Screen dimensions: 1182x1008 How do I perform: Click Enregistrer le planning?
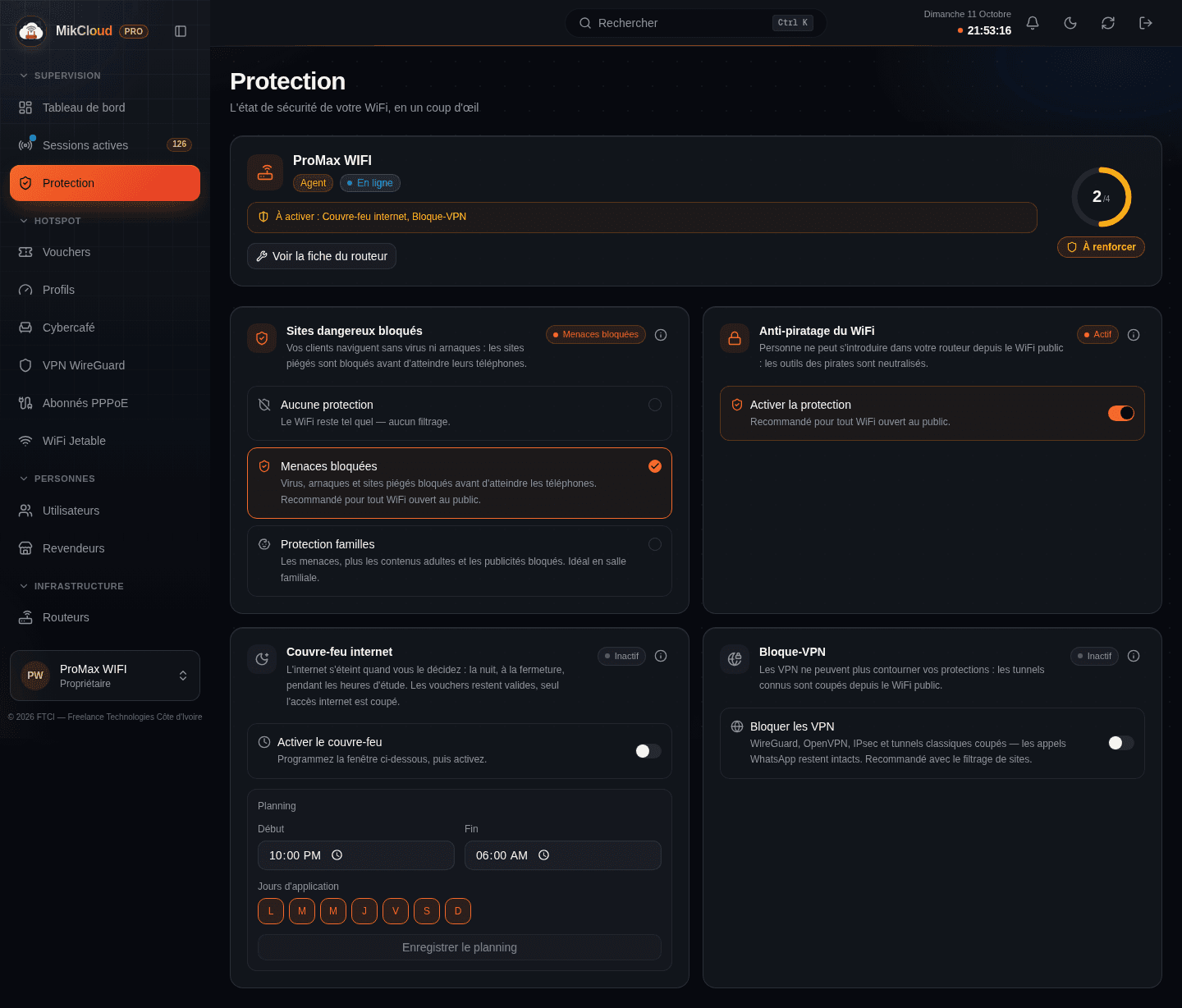coord(460,947)
